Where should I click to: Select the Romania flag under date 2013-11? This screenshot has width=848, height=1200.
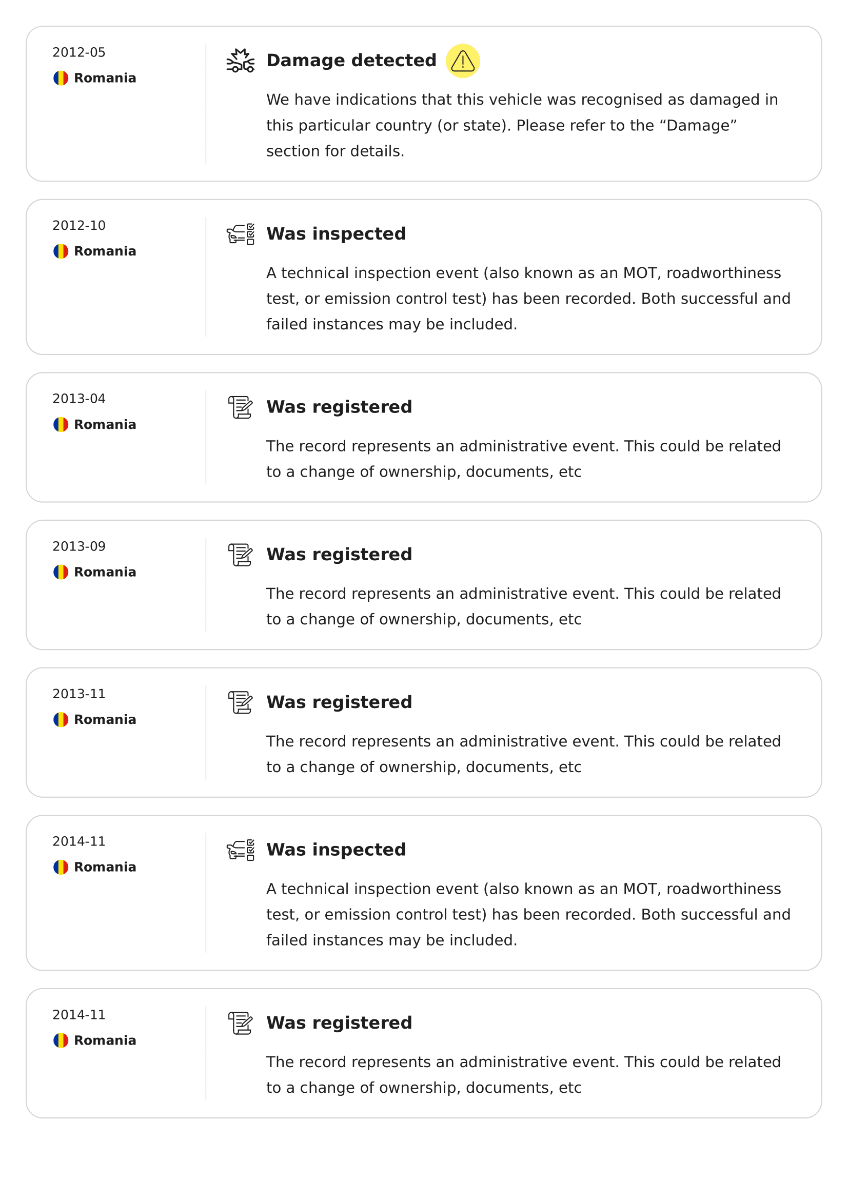pos(61,720)
